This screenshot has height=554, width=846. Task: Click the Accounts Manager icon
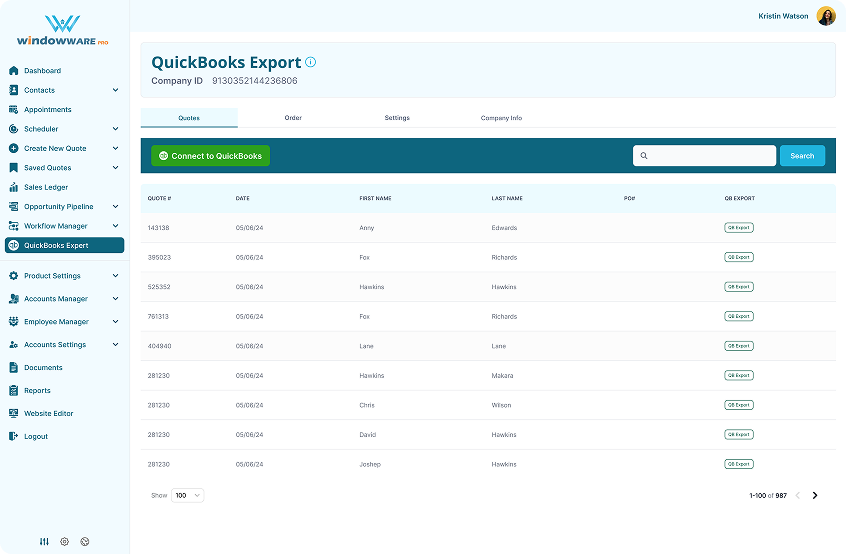tap(14, 299)
